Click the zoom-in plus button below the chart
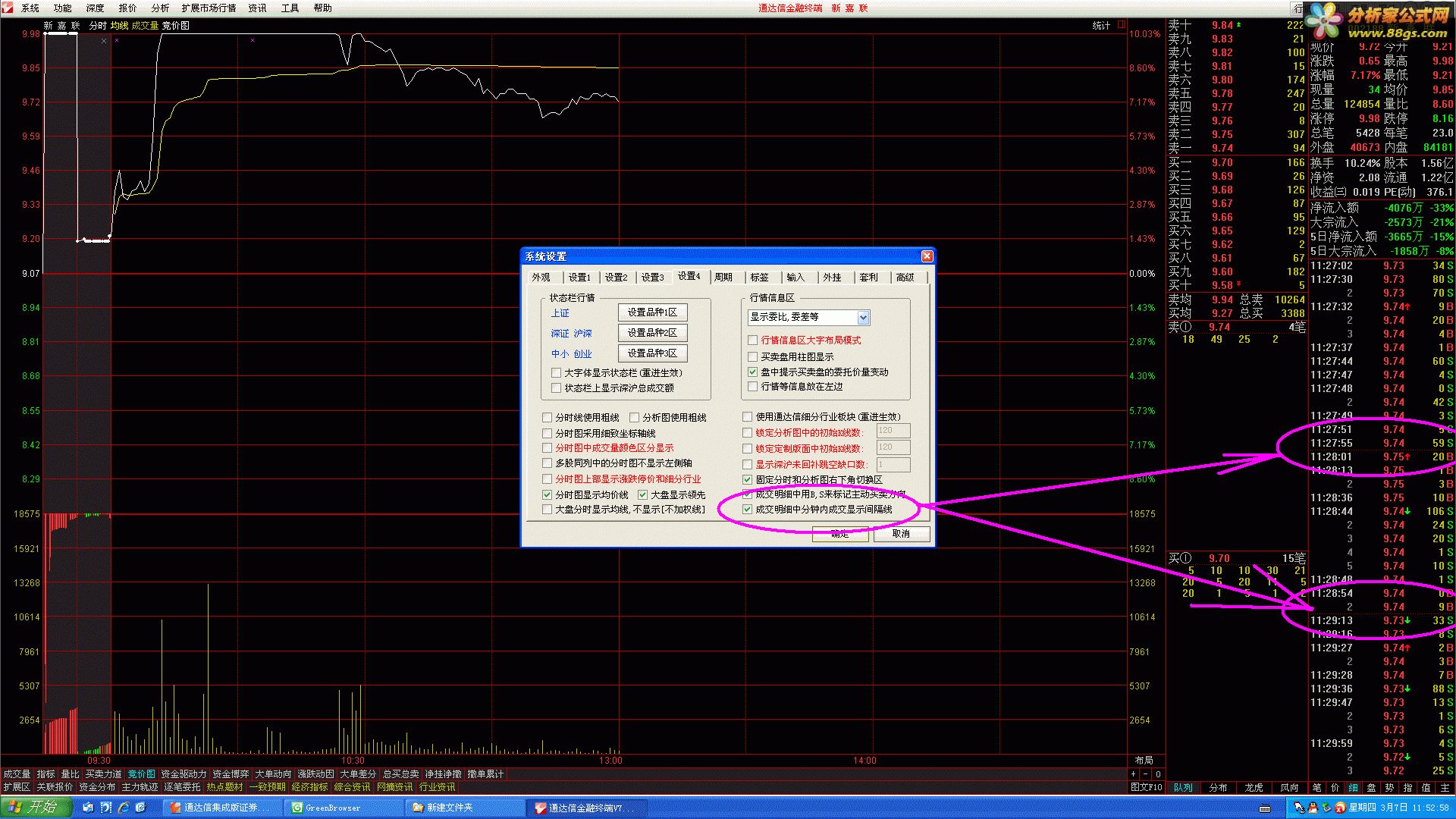The height and width of the screenshot is (819, 1456). (1134, 774)
